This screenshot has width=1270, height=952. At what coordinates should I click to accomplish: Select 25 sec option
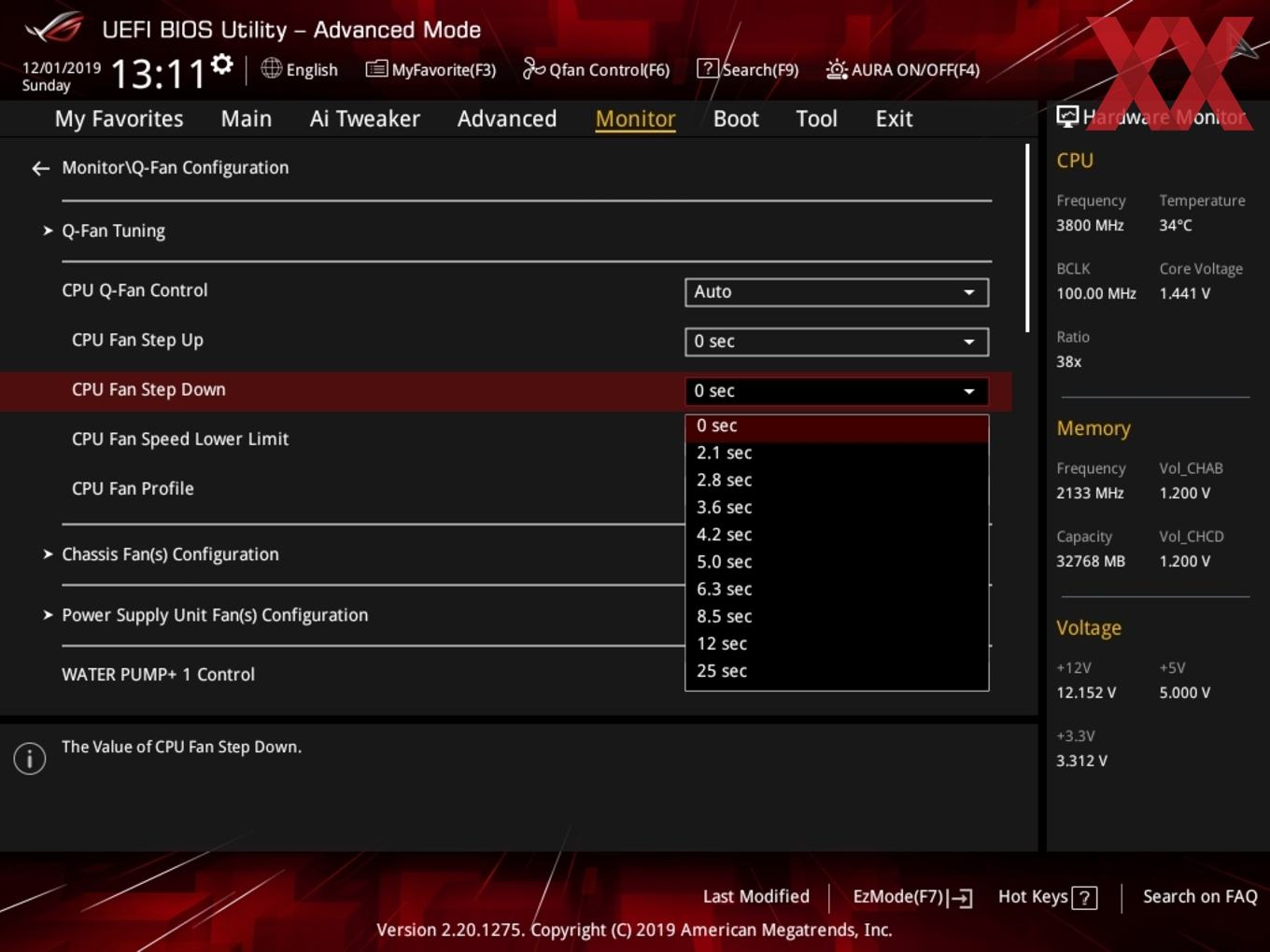837,671
